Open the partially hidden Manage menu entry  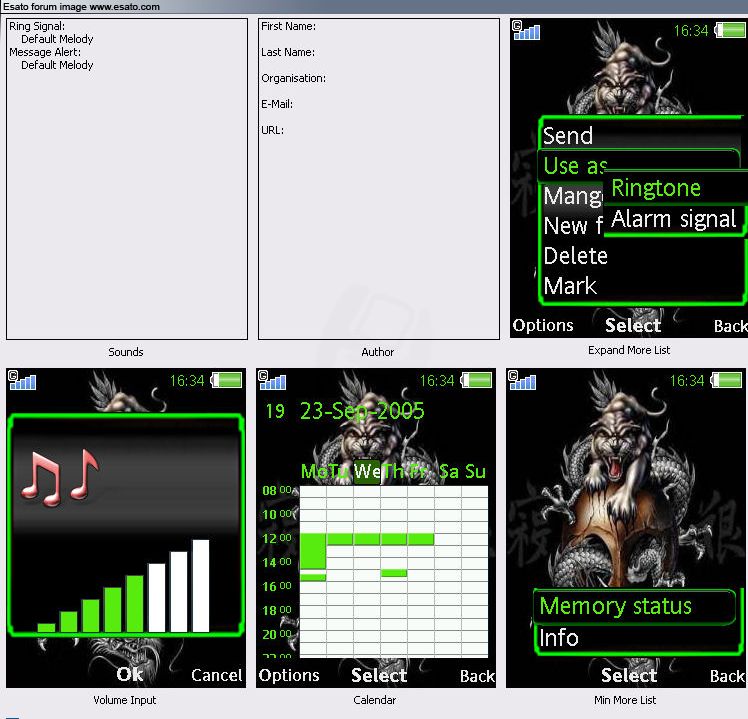point(573,196)
